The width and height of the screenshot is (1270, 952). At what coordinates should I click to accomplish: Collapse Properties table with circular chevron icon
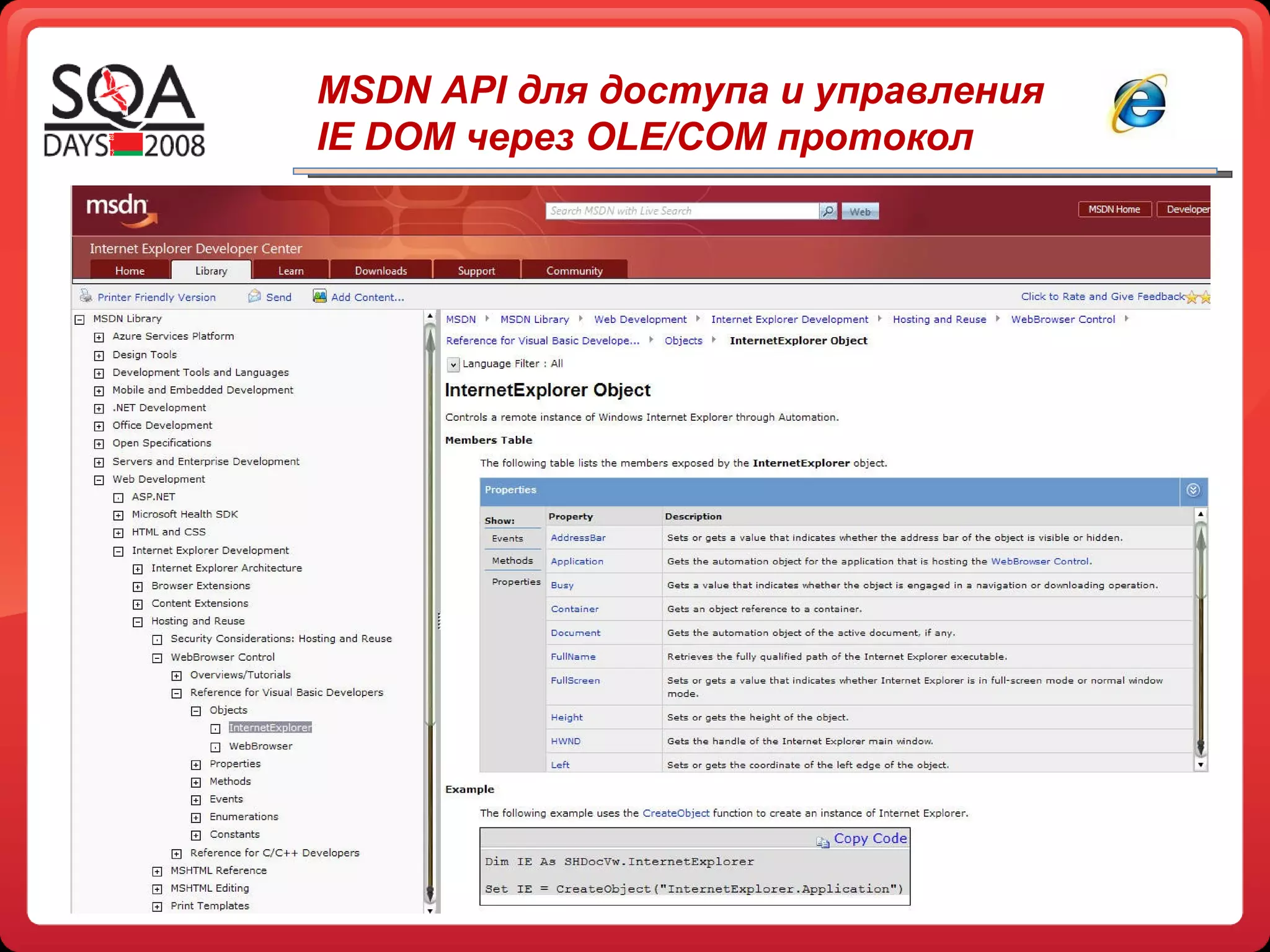tap(1193, 490)
